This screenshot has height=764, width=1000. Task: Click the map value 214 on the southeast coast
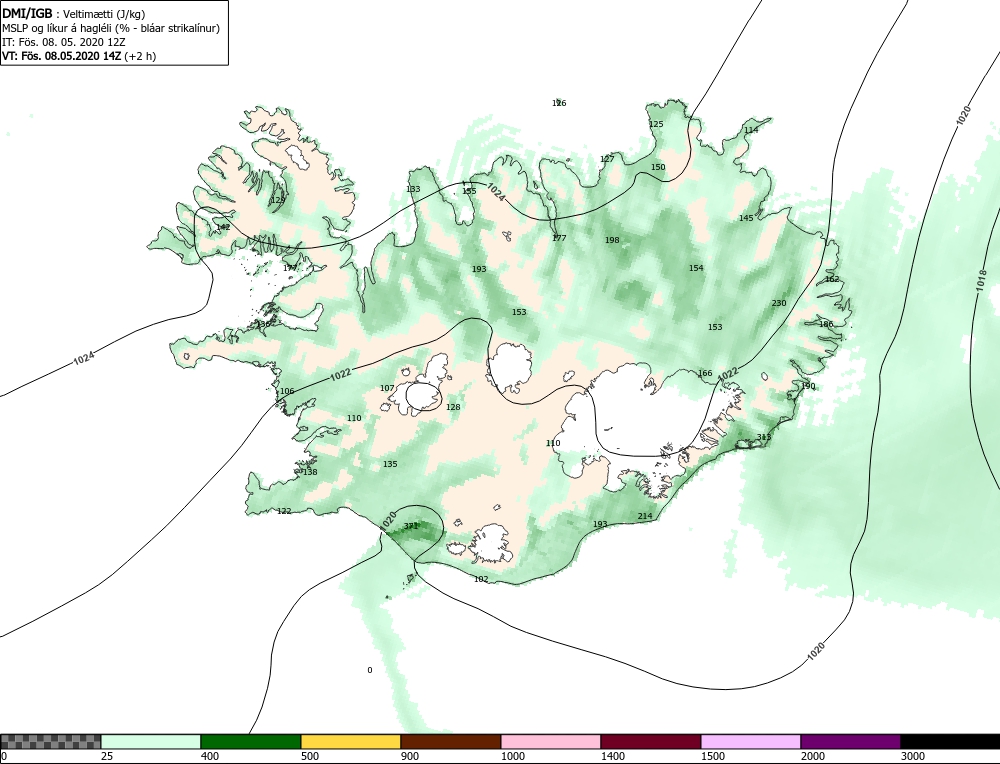pyautogui.click(x=645, y=516)
